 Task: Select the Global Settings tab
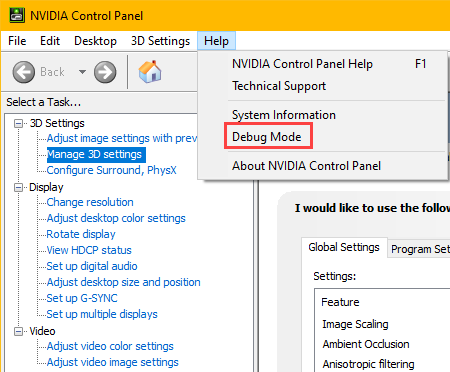344,247
